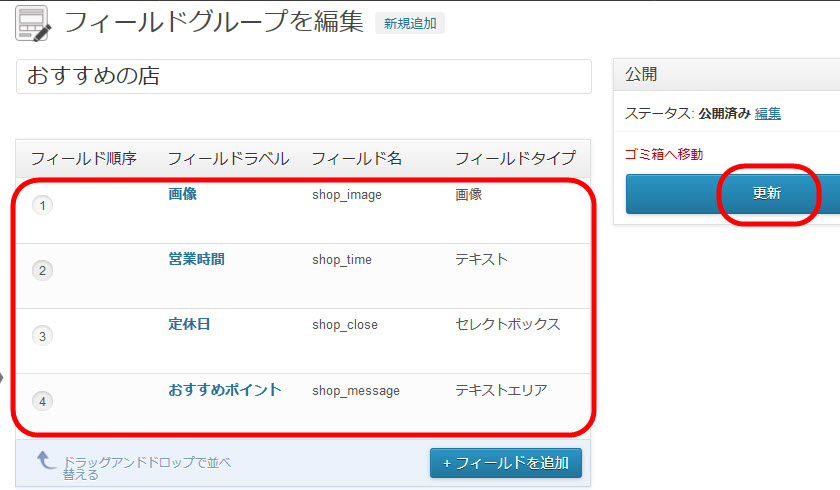Click the ゴミ箱へ移動 link
Image resolution: width=840 pixels, height=490 pixels.
coord(664,154)
